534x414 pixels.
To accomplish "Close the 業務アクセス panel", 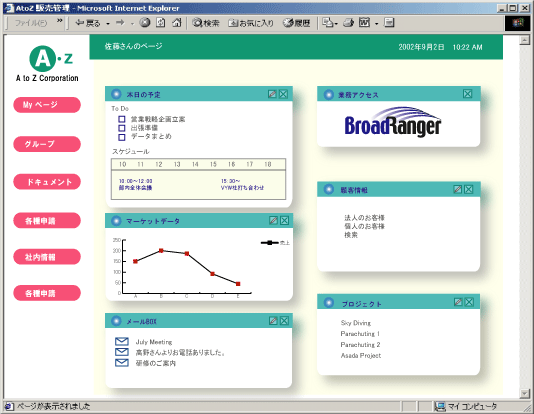I will [468, 94].
